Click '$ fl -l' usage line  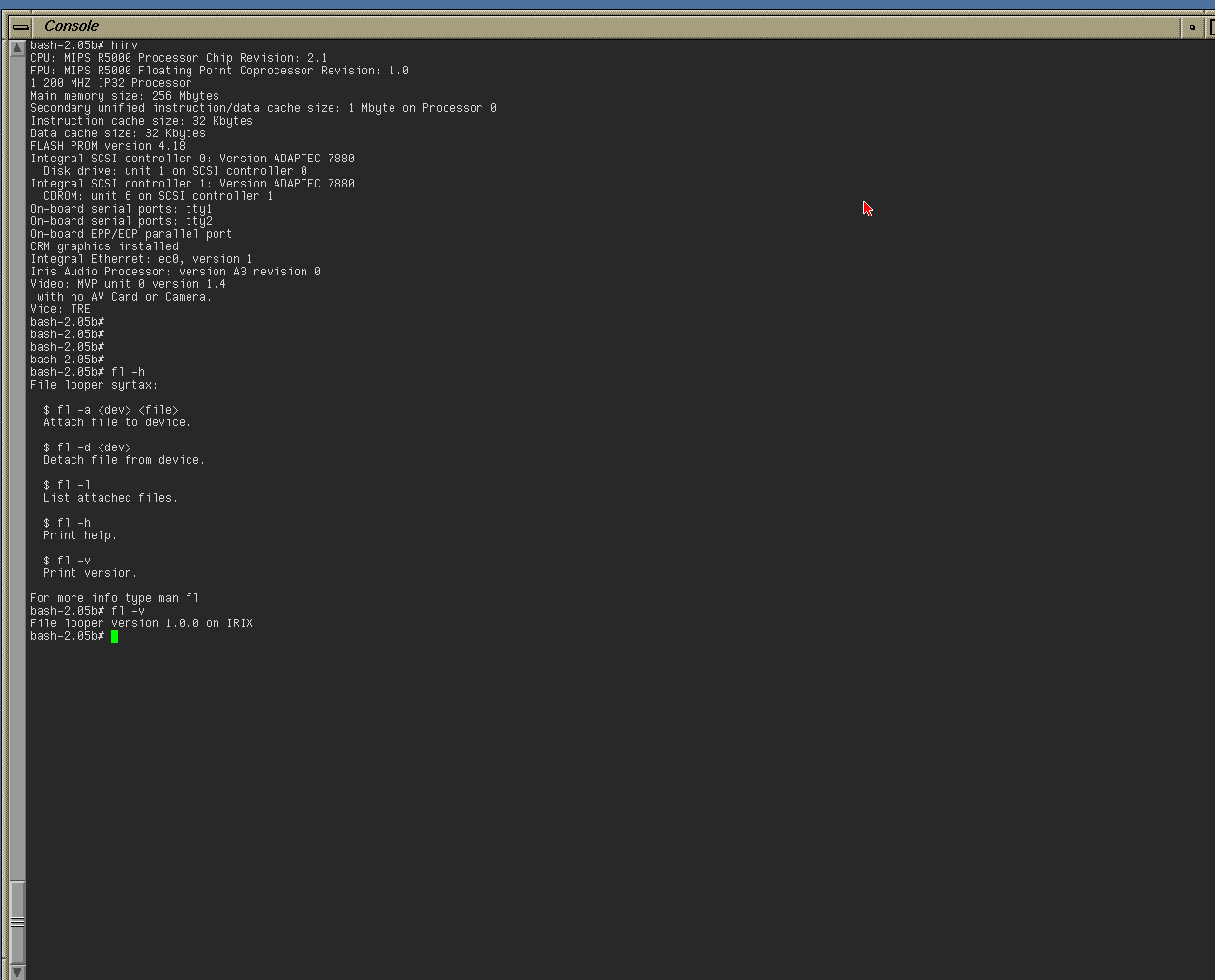pos(67,485)
